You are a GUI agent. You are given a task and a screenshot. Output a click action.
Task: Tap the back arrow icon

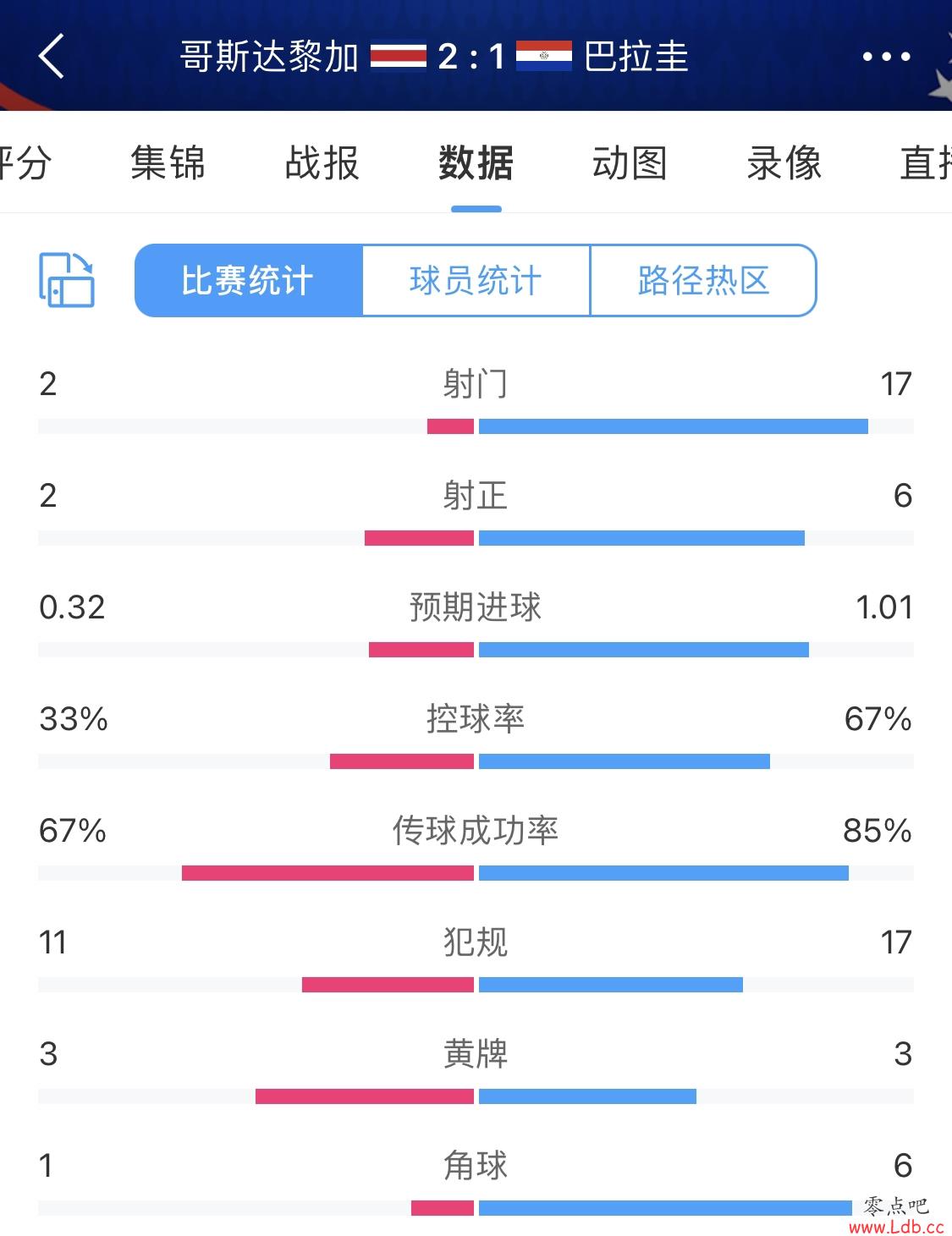coord(52,57)
